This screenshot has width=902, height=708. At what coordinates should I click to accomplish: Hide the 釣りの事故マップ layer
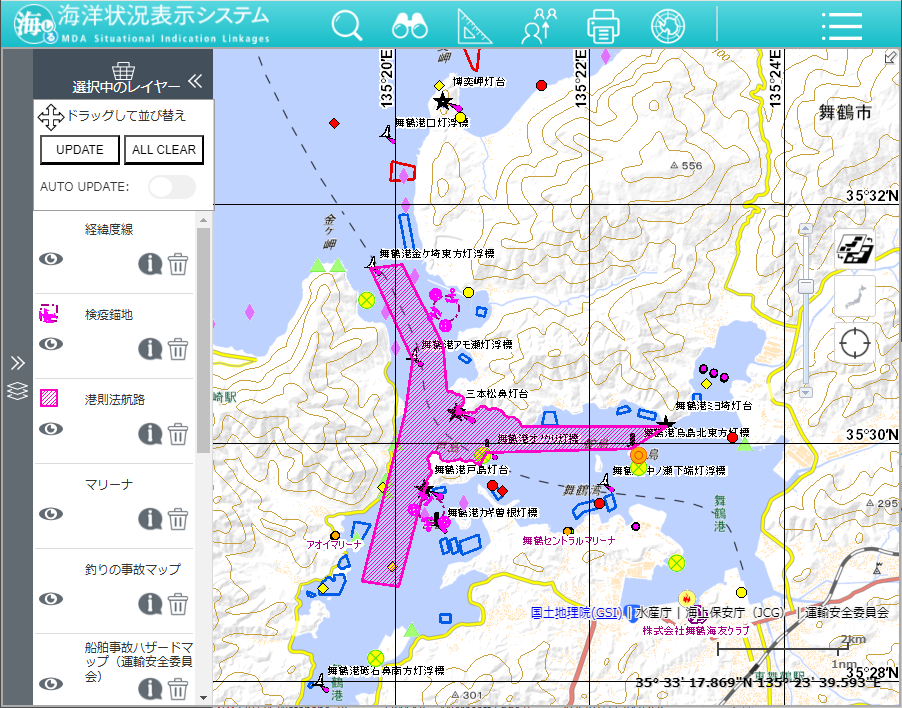point(51,599)
